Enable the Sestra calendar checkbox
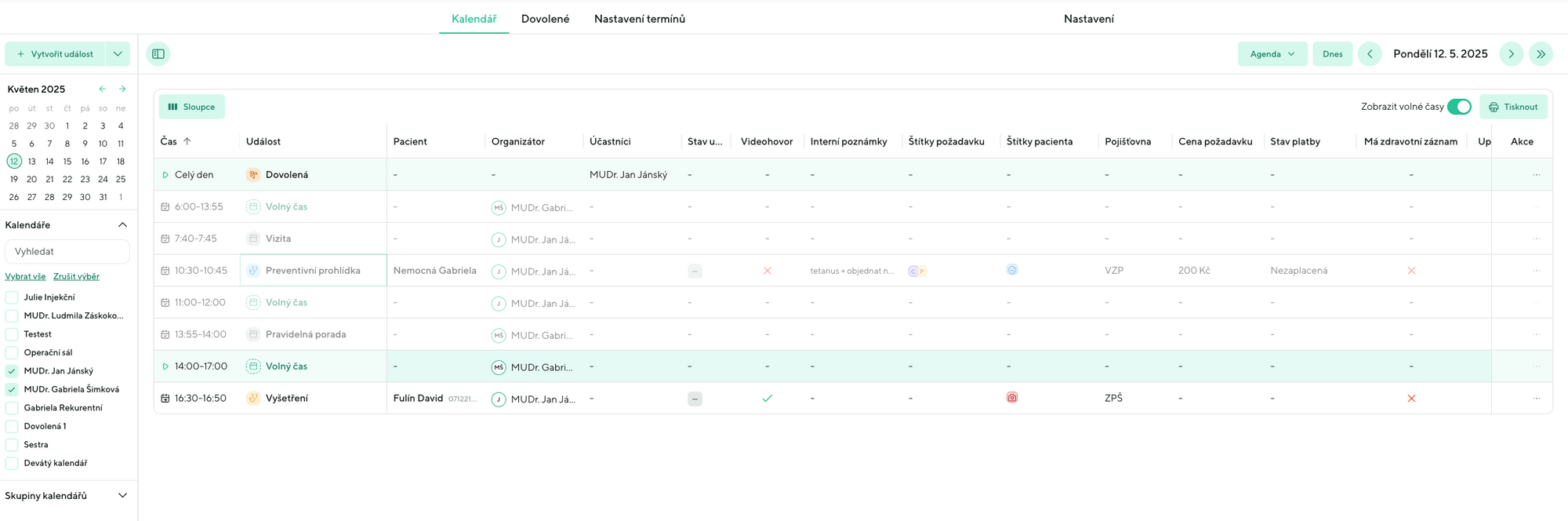 [12, 445]
